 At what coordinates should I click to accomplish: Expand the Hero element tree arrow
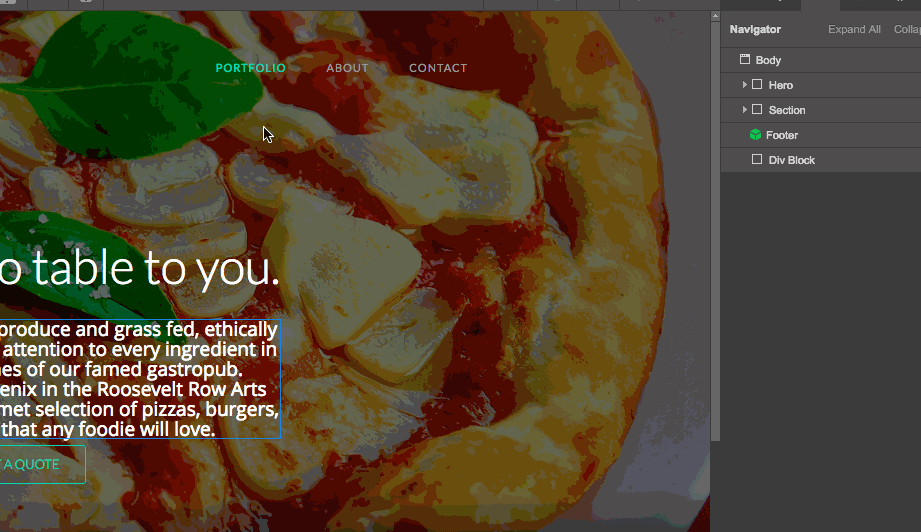click(744, 85)
